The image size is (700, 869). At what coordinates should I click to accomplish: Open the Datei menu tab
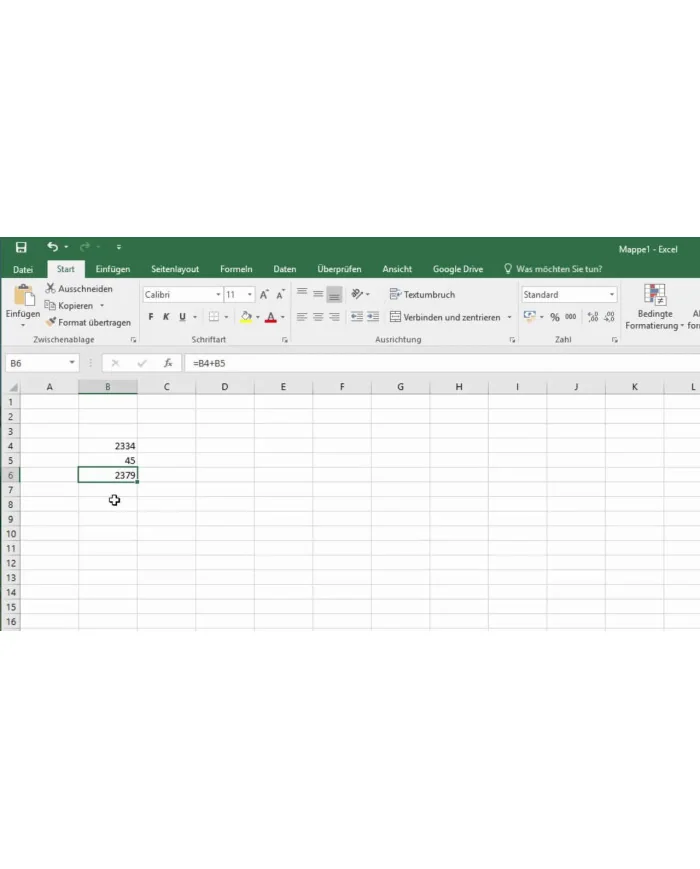pyautogui.click(x=23, y=269)
